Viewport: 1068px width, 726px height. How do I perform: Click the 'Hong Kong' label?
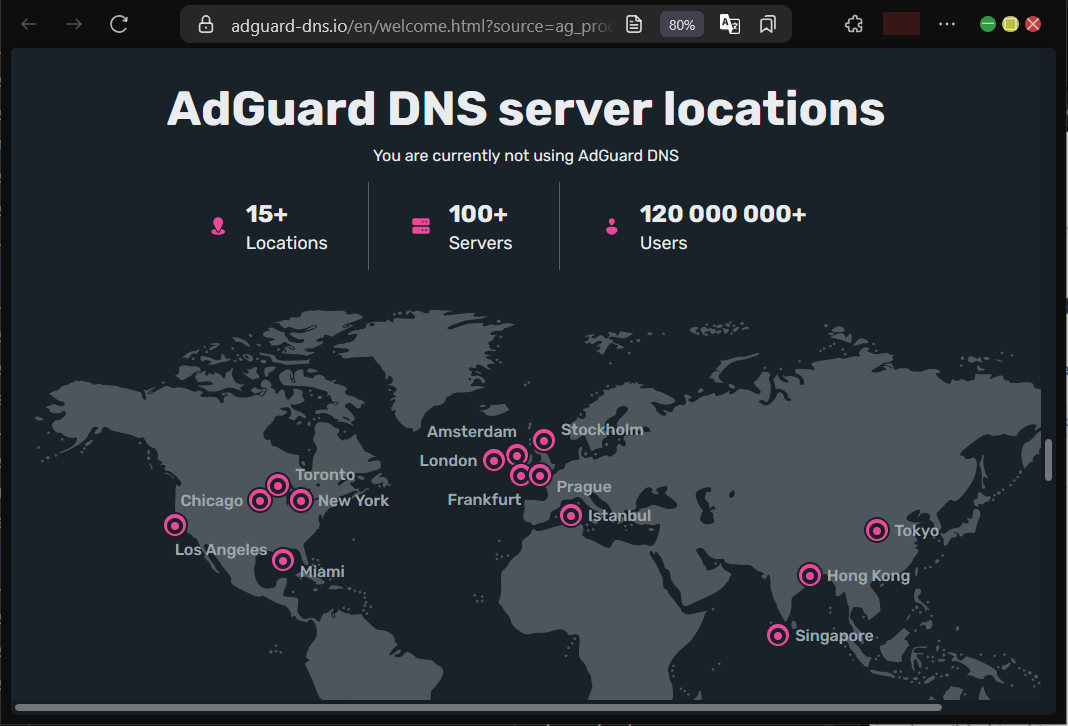(x=868, y=576)
